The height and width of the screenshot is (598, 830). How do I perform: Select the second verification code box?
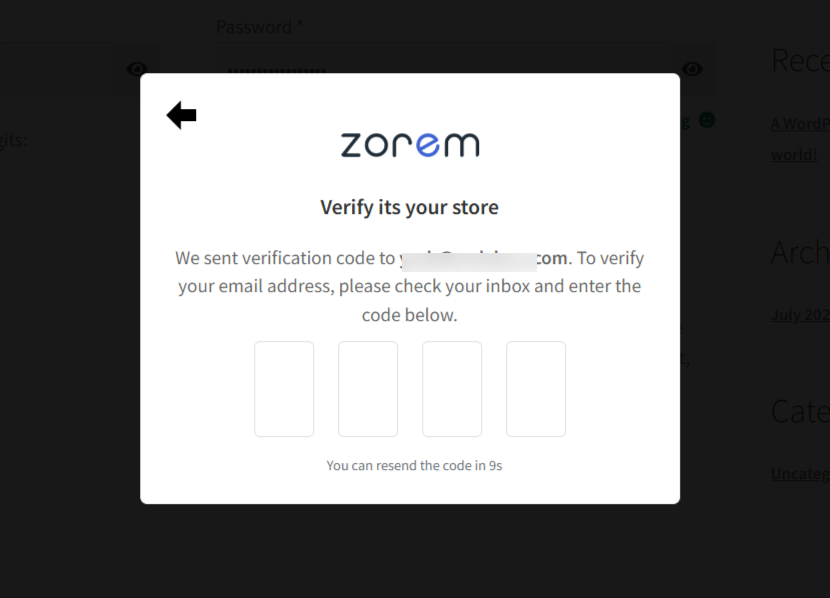click(368, 389)
